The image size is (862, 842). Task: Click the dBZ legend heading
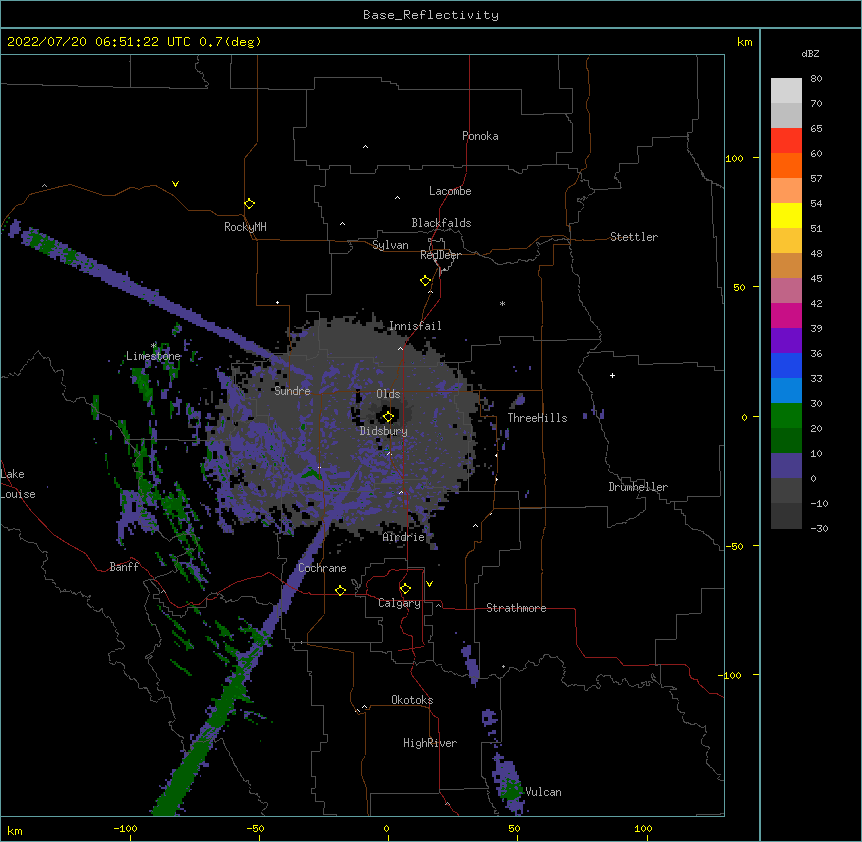coord(810,54)
